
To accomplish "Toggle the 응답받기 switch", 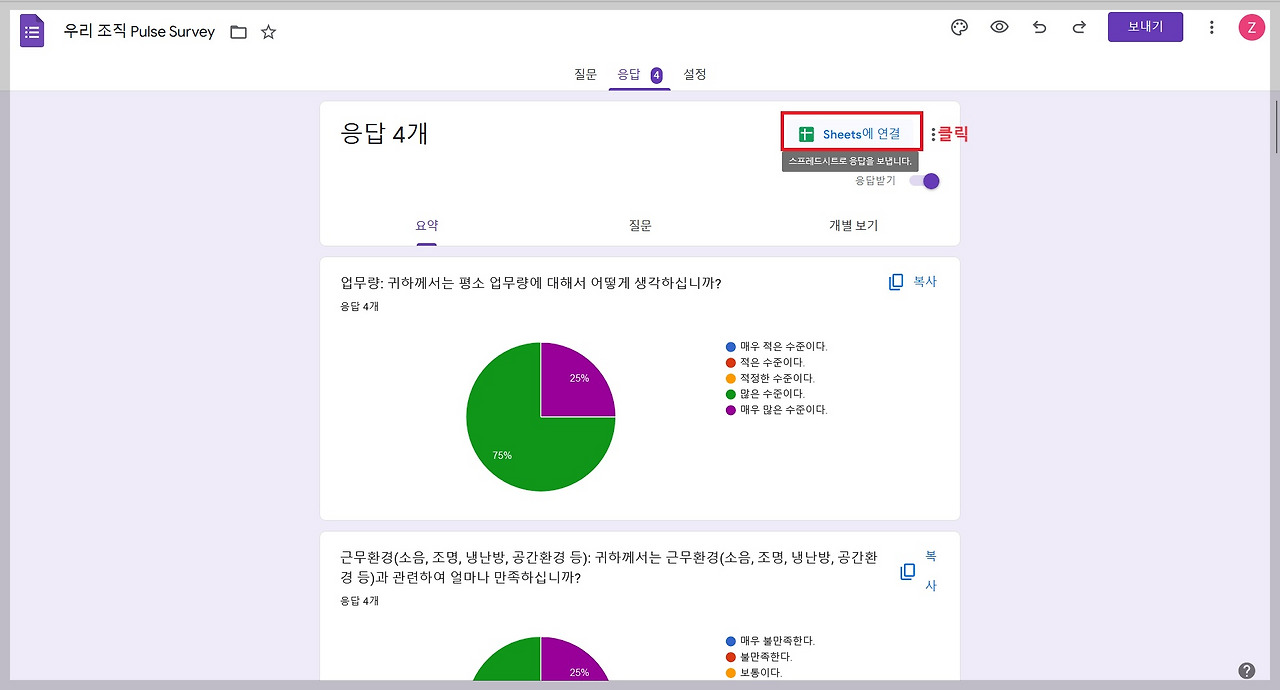I will point(924,181).
